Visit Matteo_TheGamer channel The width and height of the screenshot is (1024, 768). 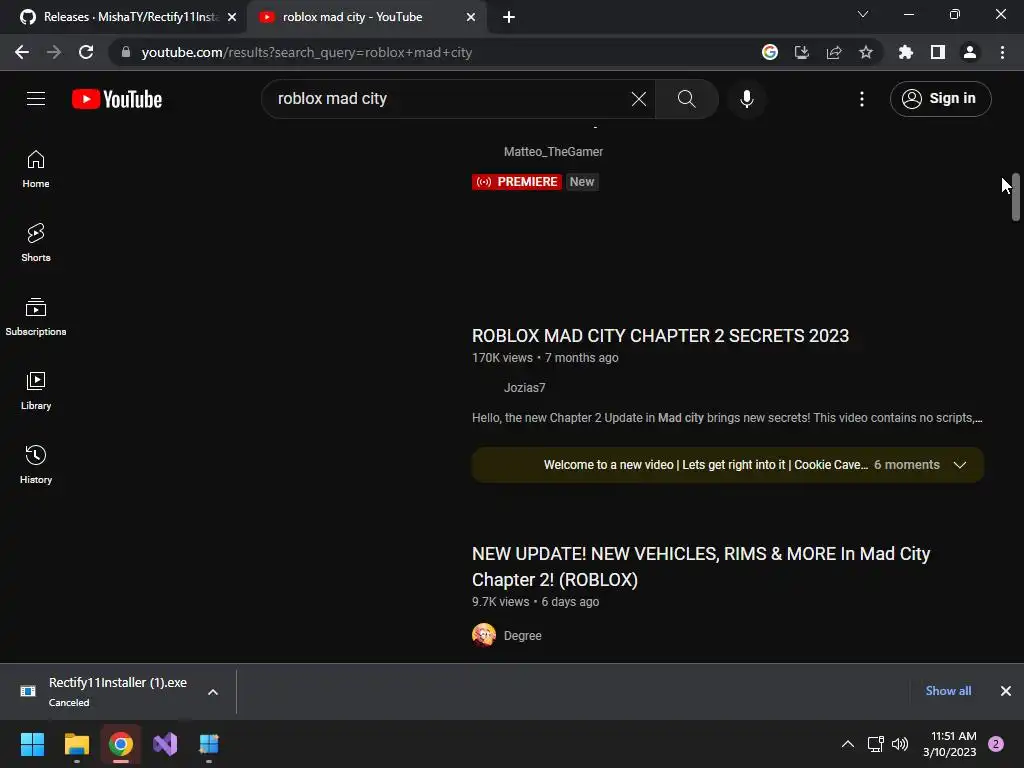(553, 152)
